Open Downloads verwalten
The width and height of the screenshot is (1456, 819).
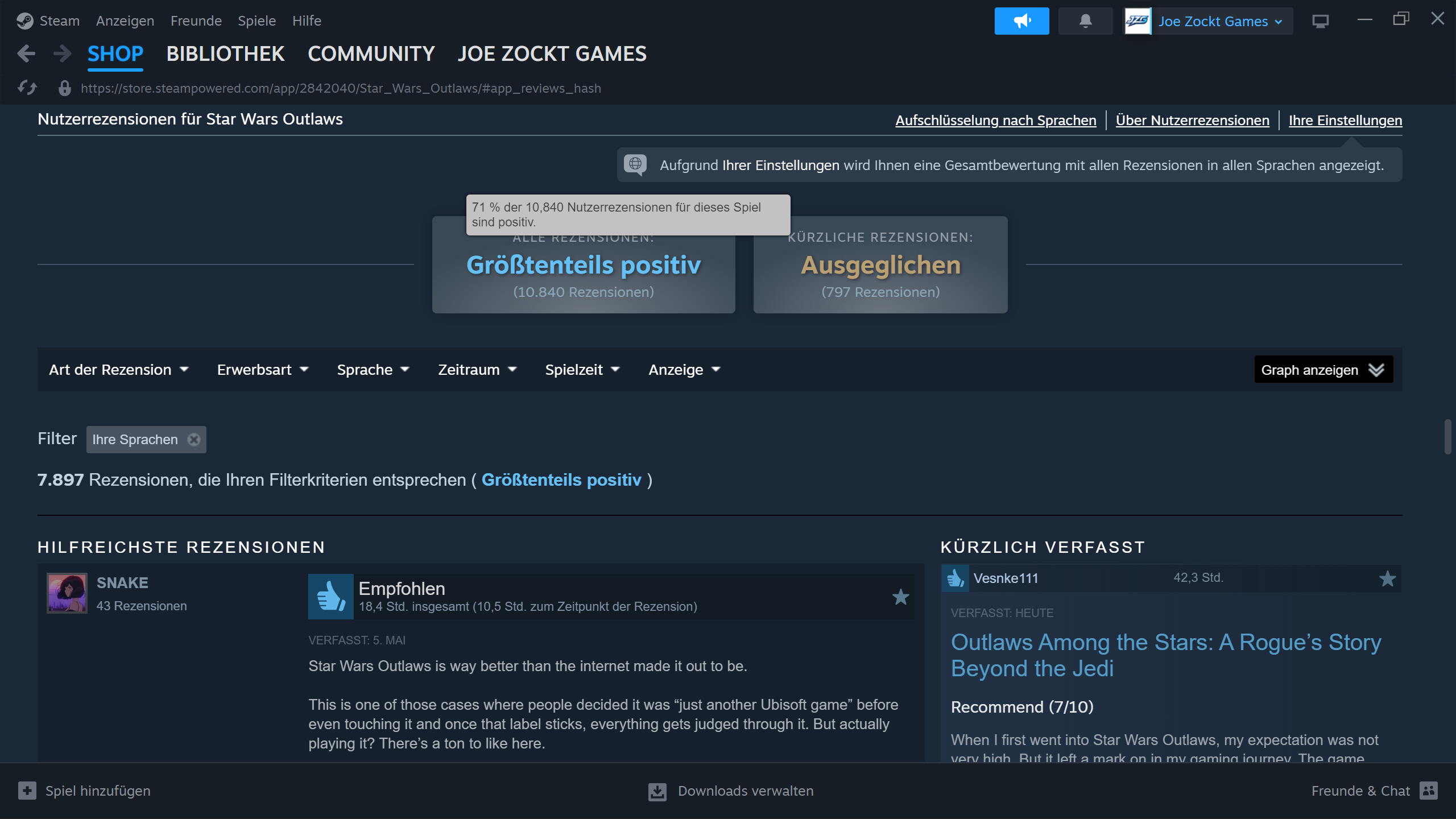tap(746, 791)
